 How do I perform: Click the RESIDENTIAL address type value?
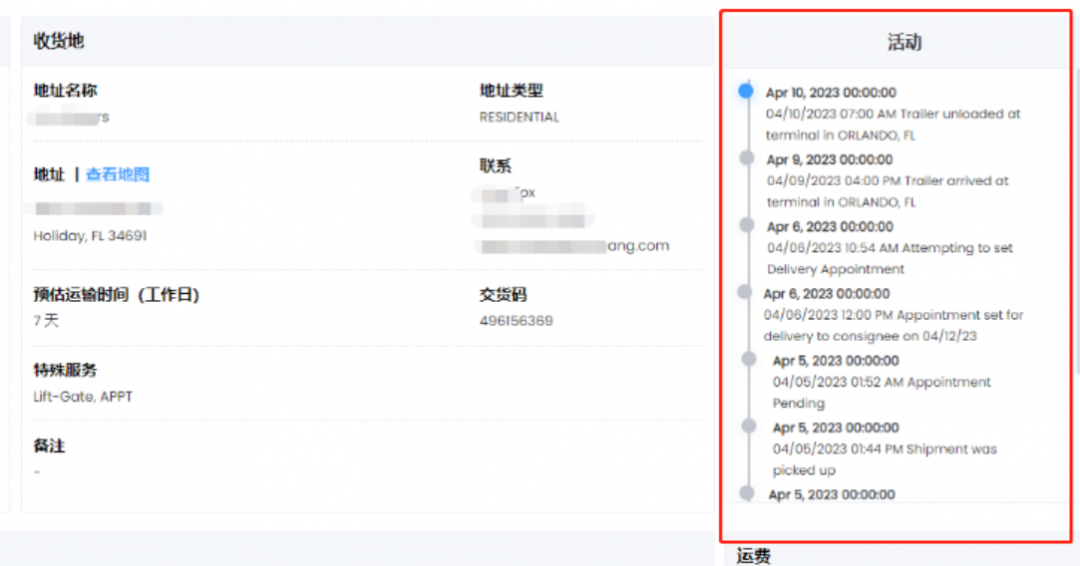pyautogui.click(x=519, y=117)
